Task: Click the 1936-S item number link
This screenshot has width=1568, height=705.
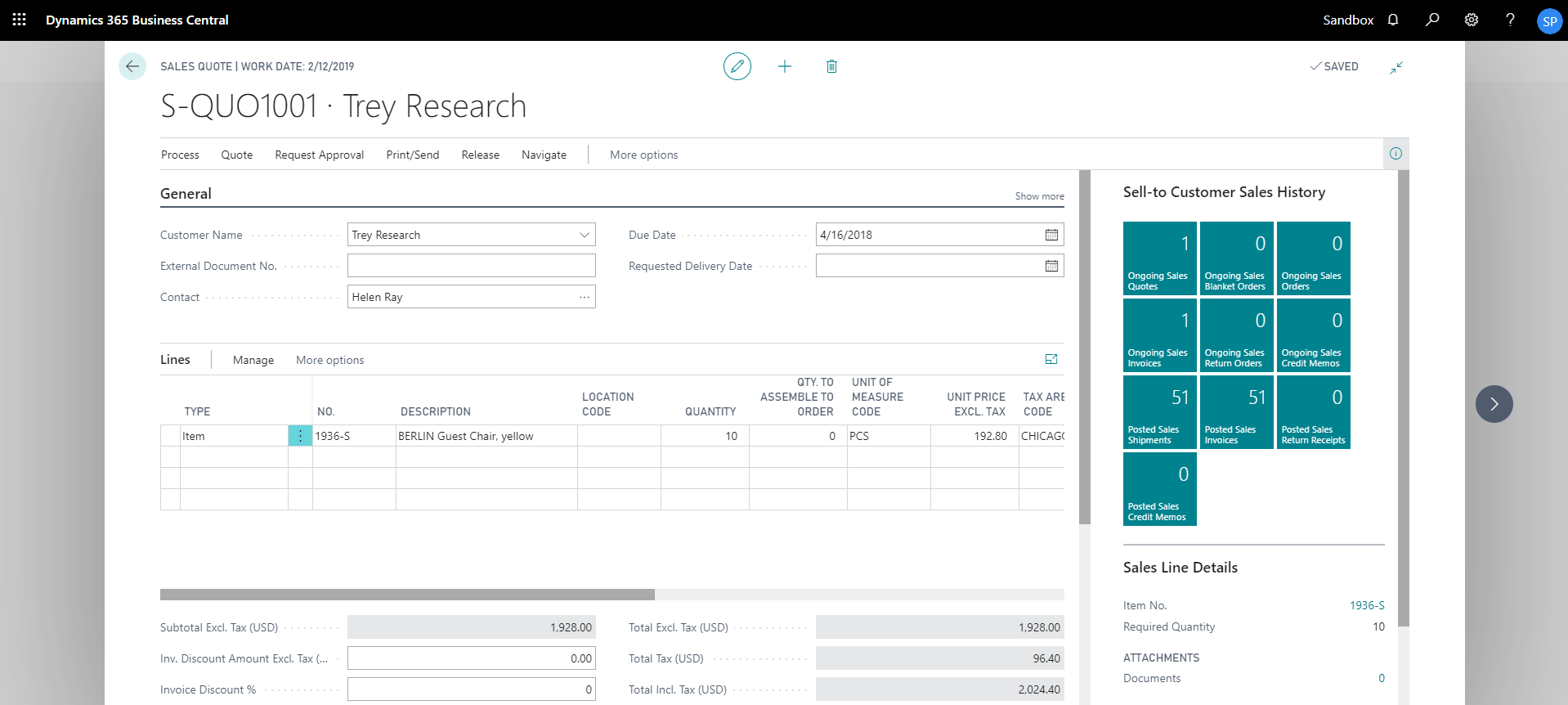Action: pos(1366,605)
